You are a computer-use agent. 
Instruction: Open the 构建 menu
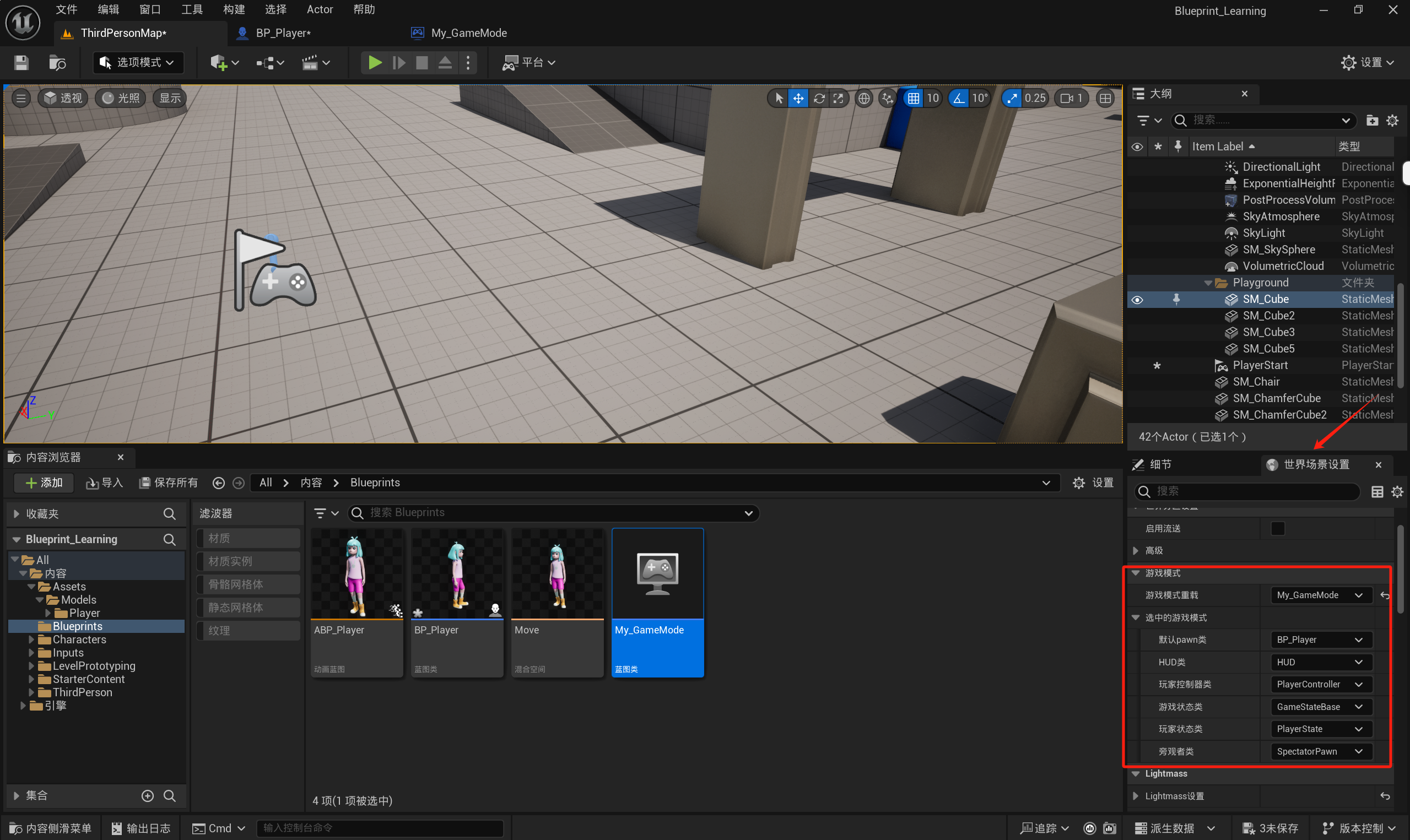[x=233, y=9]
